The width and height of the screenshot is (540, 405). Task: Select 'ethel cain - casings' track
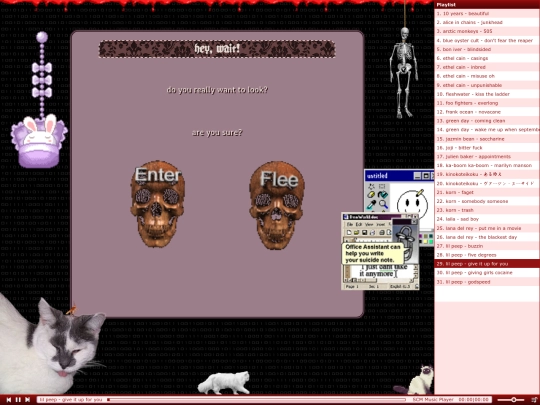click(487, 58)
